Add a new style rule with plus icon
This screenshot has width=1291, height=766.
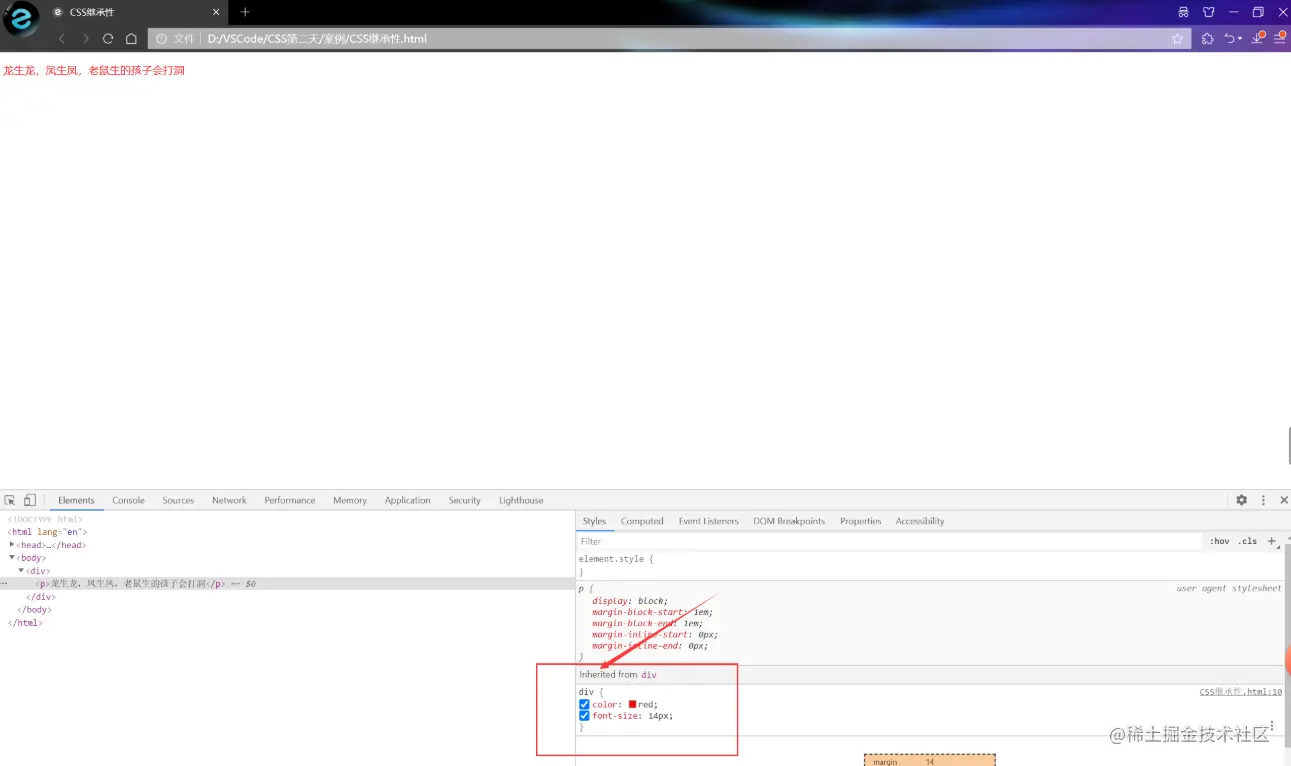pyautogui.click(x=1272, y=541)
